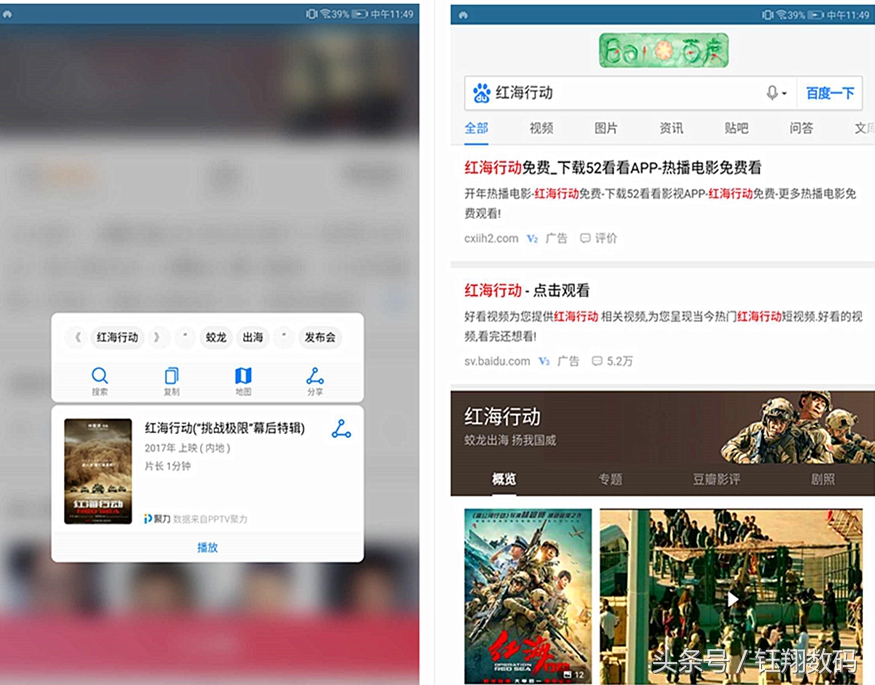This screenshot has height=685, width=875.
Task: Switch to the 视频 tab
Action: (x=541, y=128)
